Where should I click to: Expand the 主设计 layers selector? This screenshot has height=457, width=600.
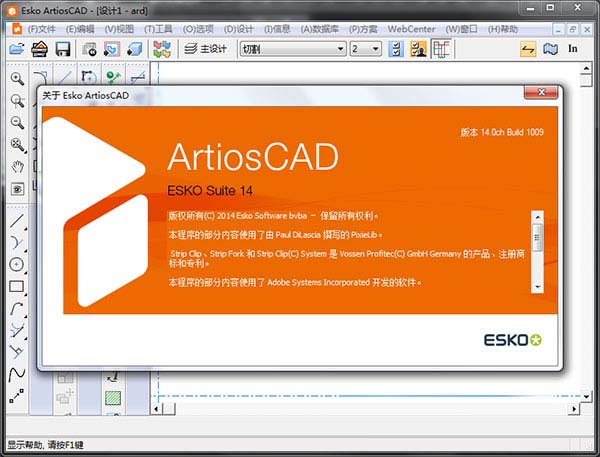point(207,49)
